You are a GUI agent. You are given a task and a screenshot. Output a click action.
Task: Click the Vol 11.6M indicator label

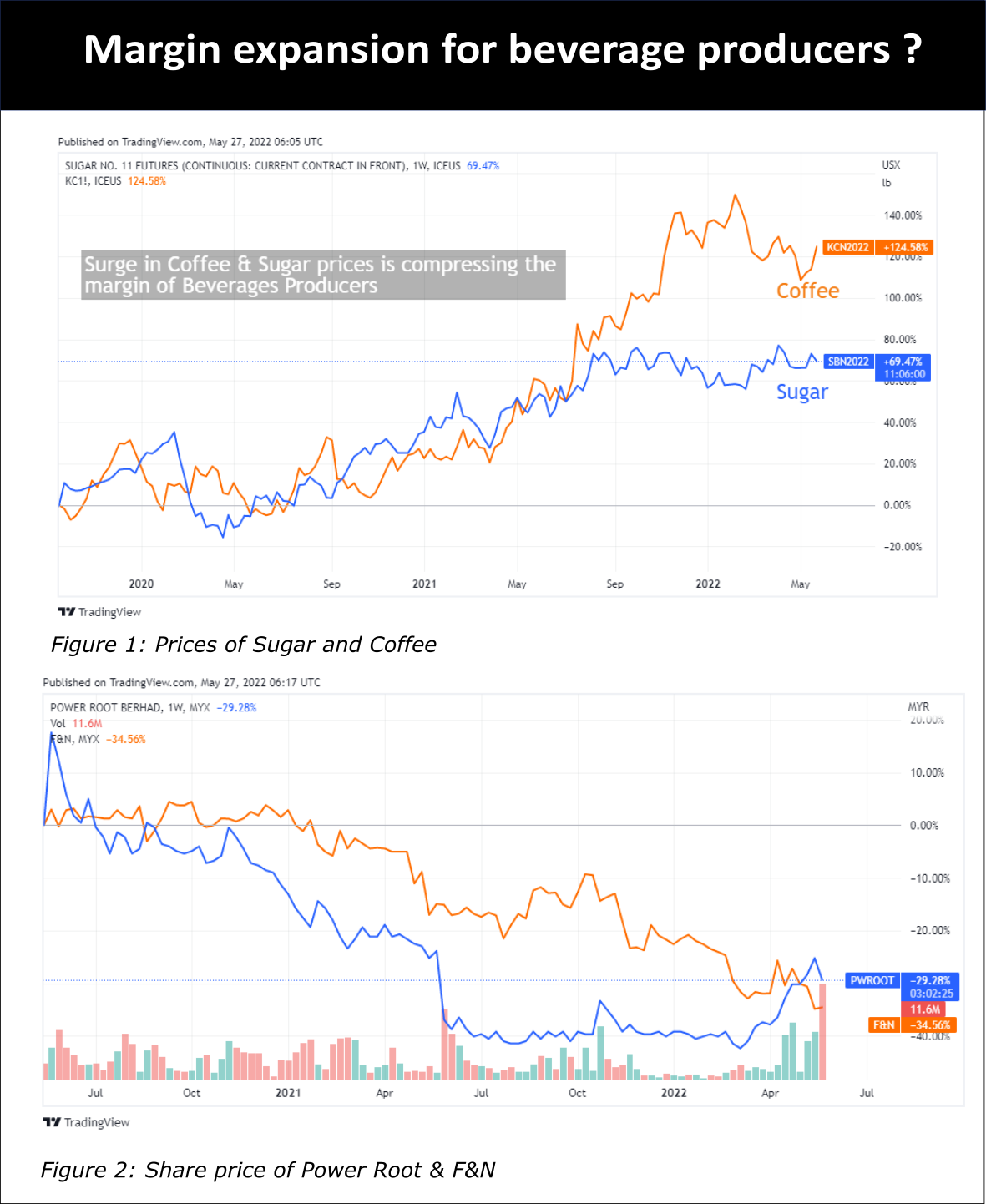(76, 723)
